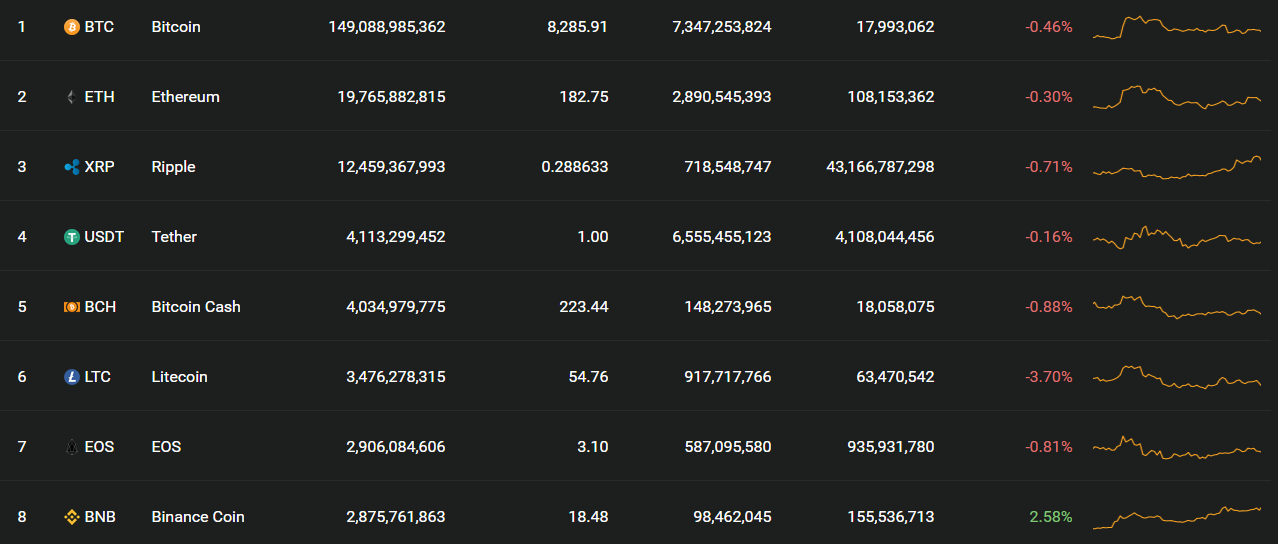
Task: Open the Ripple name link
Action: tap(173, 167)
